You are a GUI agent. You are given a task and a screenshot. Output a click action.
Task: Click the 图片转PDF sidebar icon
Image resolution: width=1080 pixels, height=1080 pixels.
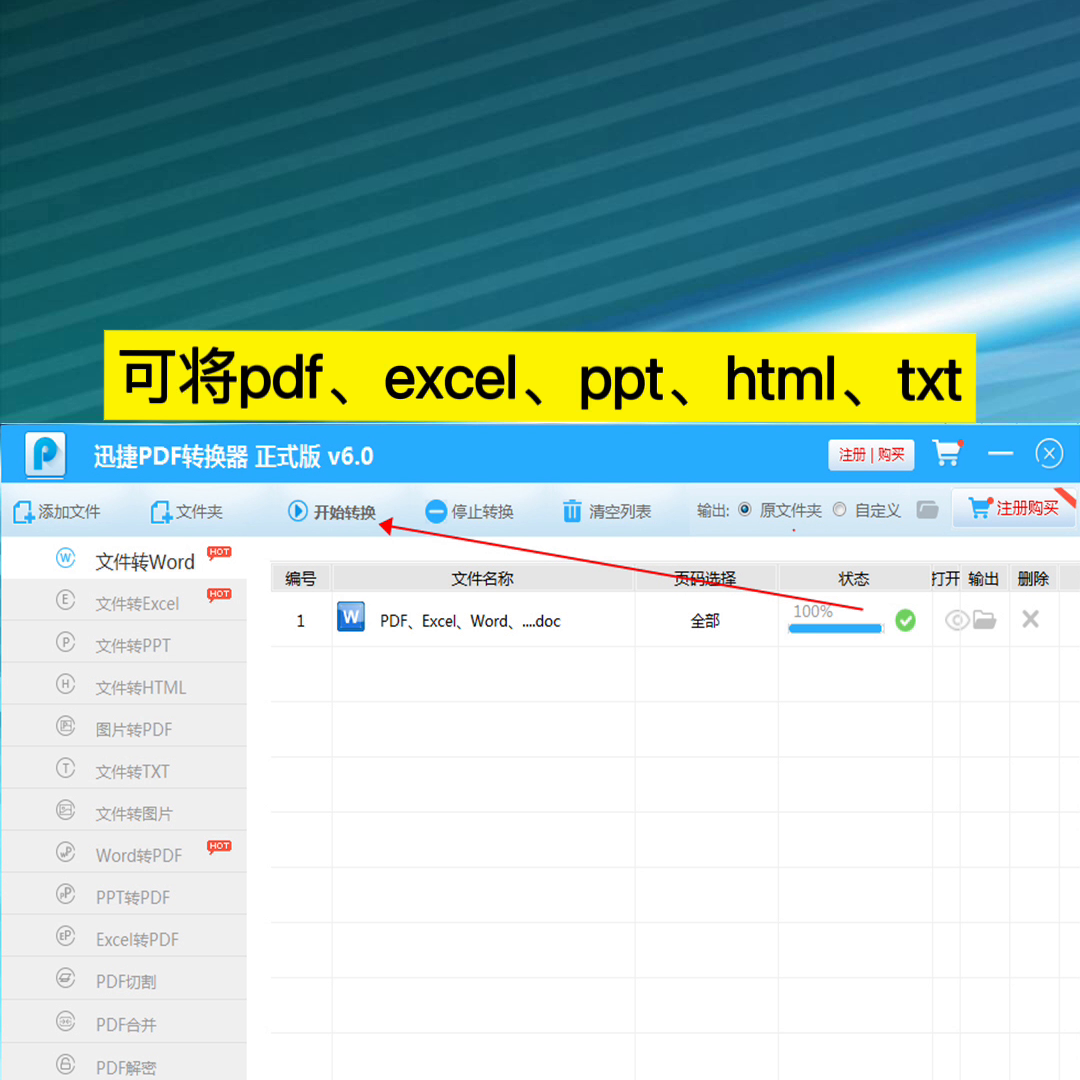[65, 726]
